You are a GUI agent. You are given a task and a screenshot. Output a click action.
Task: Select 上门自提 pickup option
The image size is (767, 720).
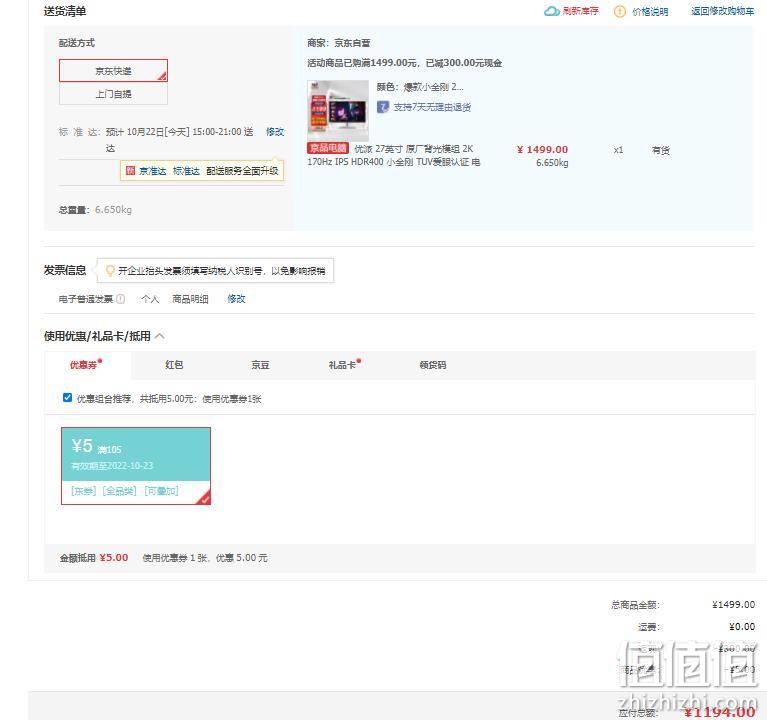click(113, 94)
